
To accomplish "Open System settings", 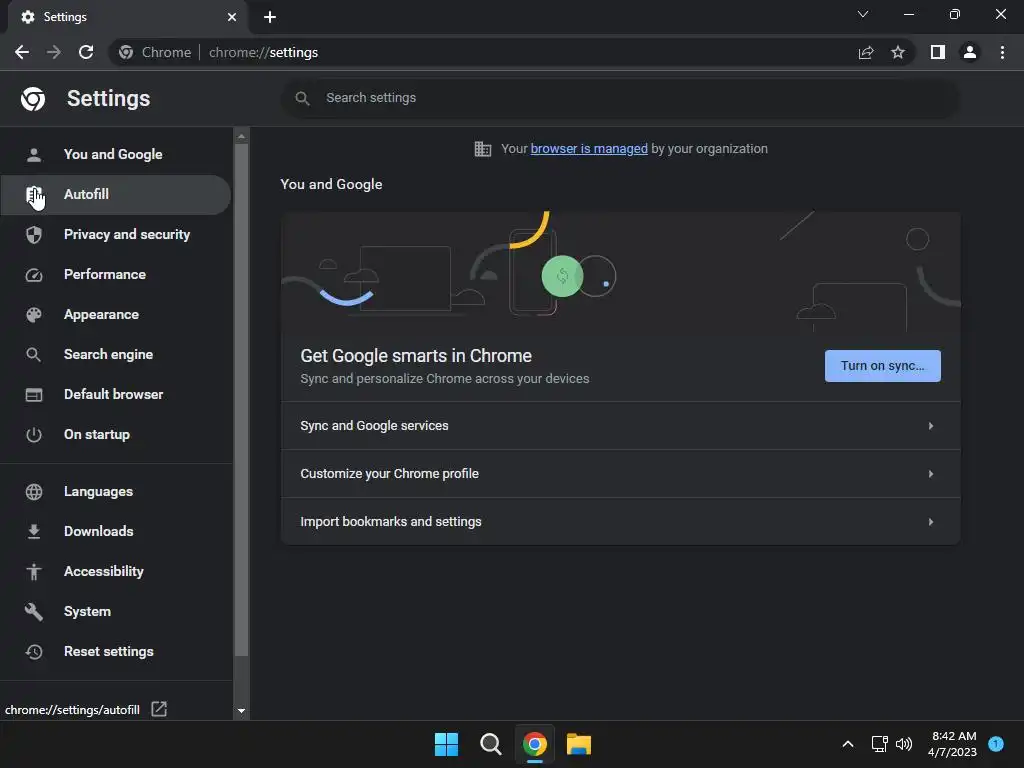I will [116, 612].
